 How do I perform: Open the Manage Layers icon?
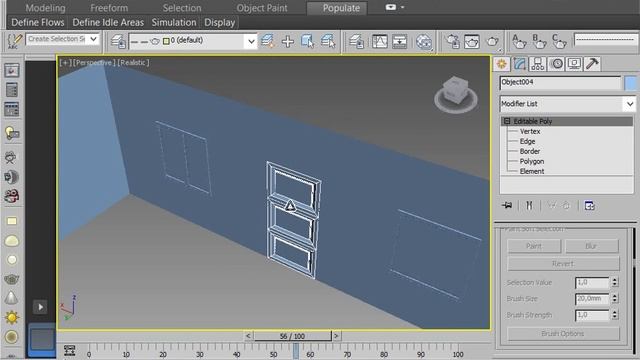pyautogui.click(x=118, y=42)
